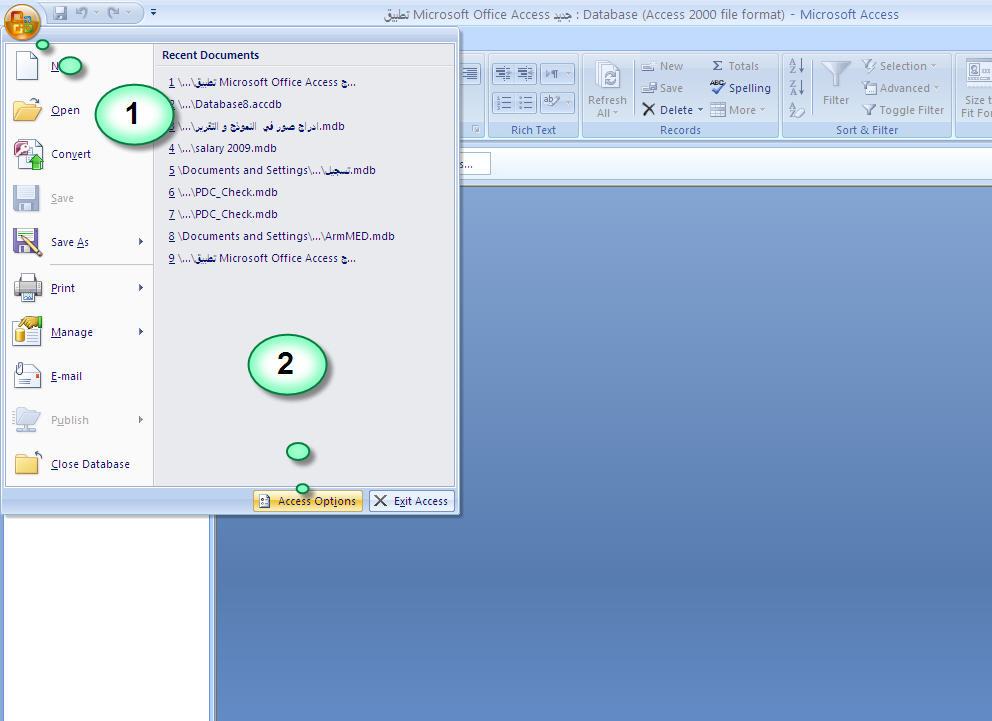Open recent document number 9
The height and width of the screenshot is (721, 992).
click(262, 258)
